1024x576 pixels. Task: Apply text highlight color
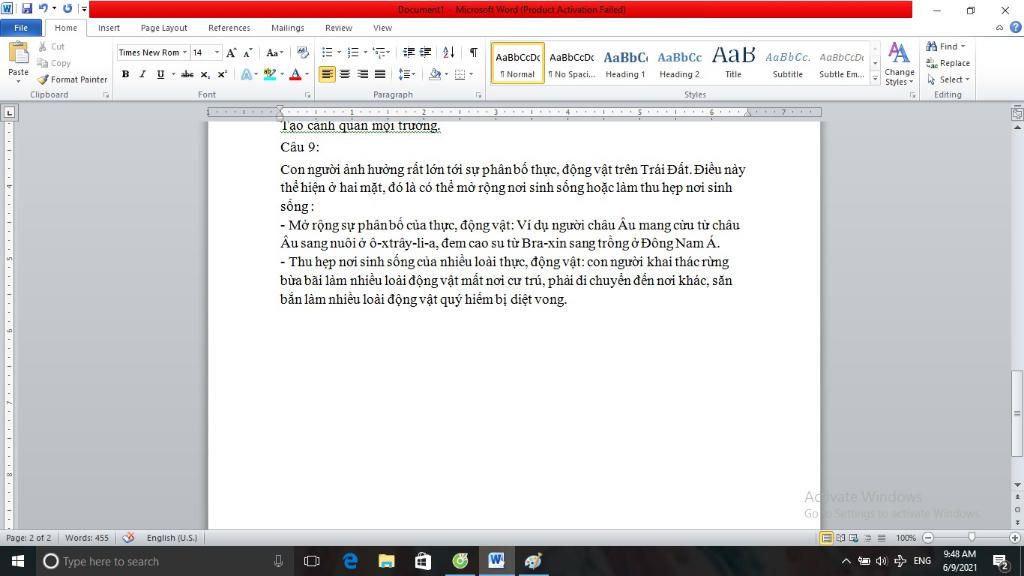click(269, 74)
